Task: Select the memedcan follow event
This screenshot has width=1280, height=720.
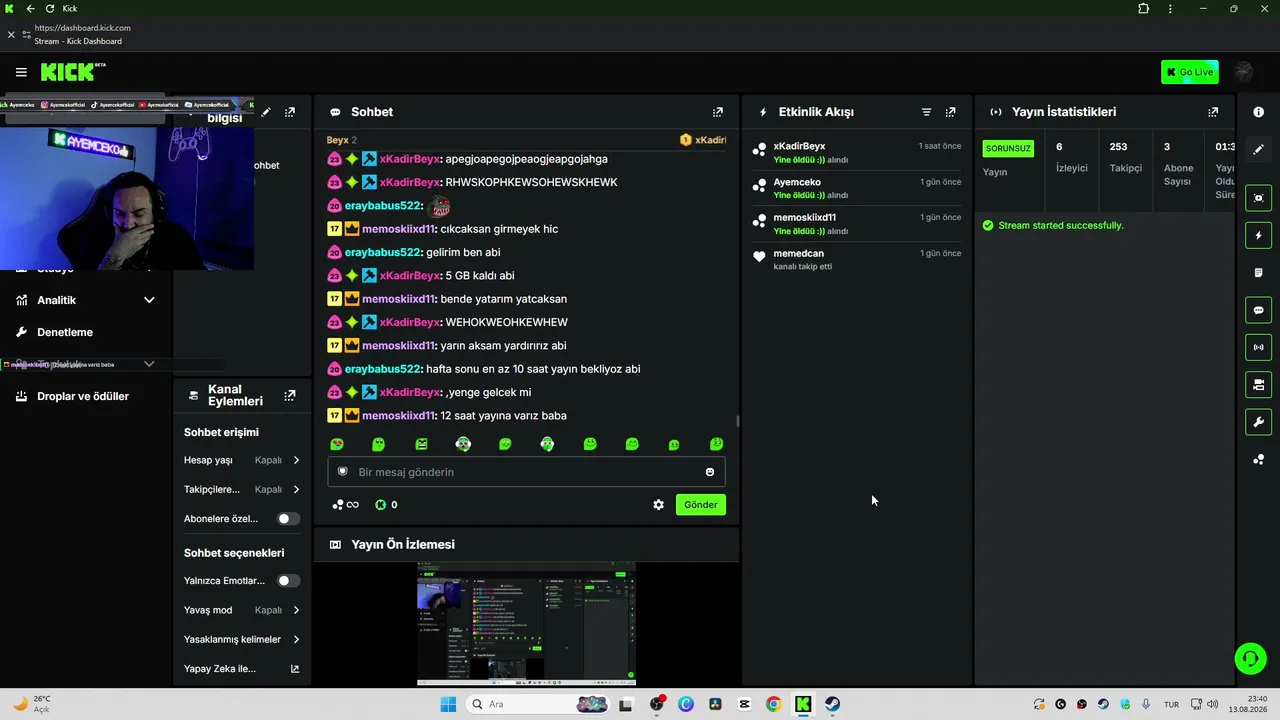Action: (x=857, y=259)
